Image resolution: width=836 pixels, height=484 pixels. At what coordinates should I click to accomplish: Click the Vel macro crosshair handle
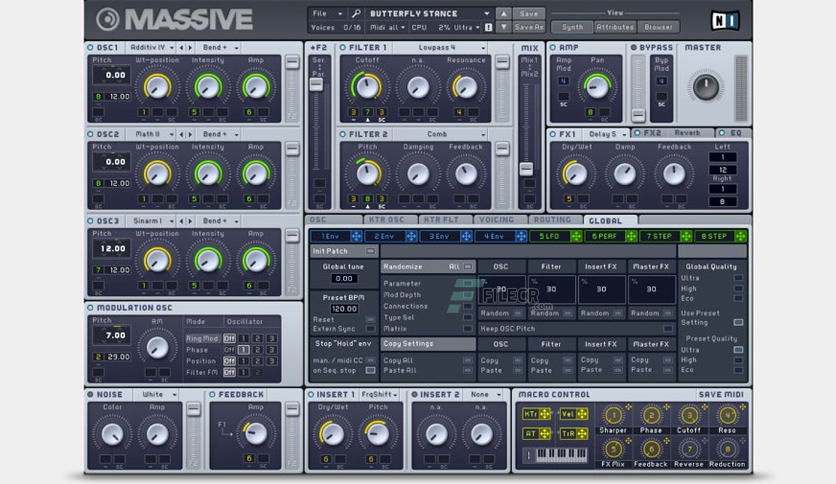(x=582, y=414)
